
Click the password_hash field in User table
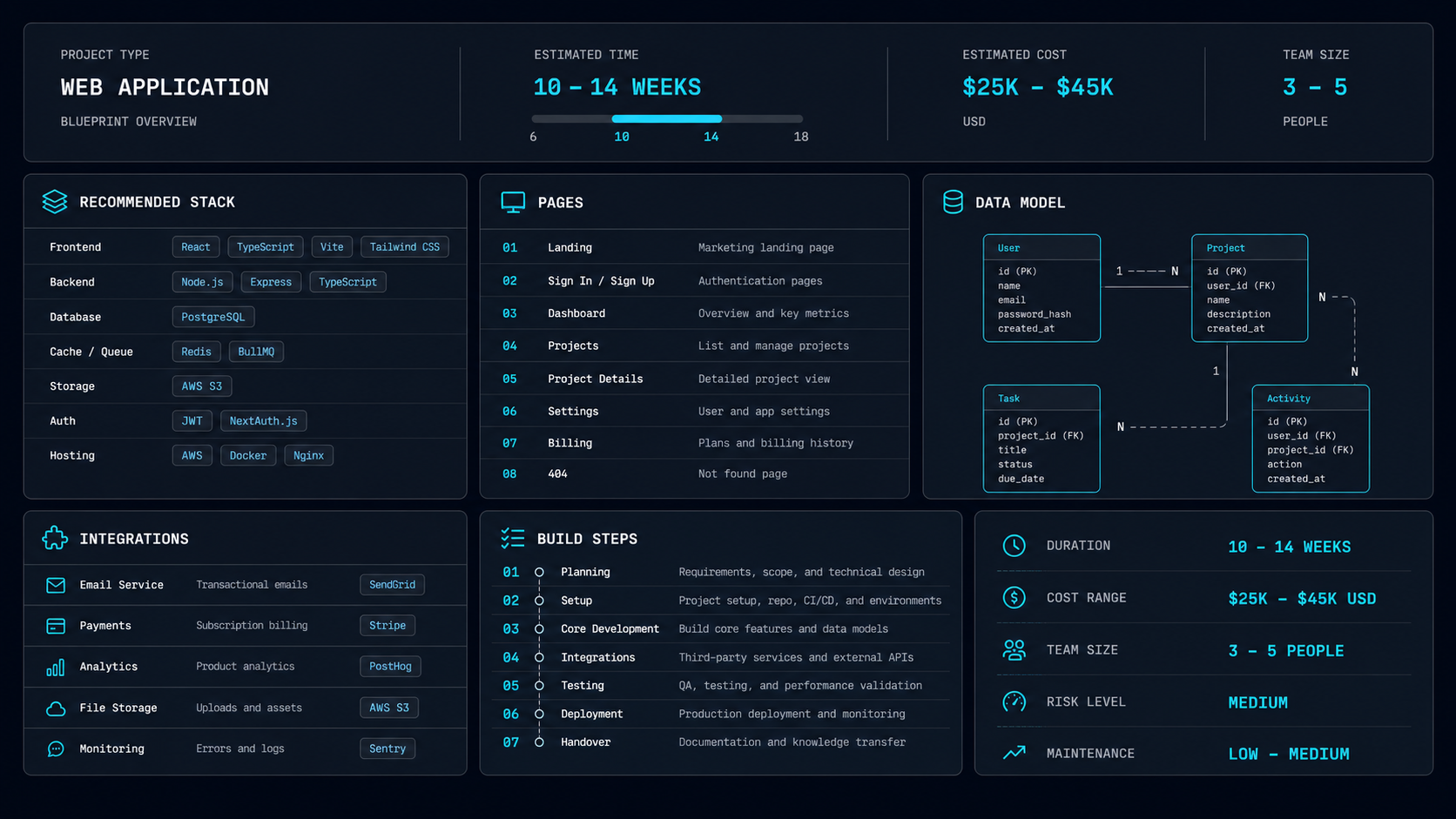click(1035, 314)
